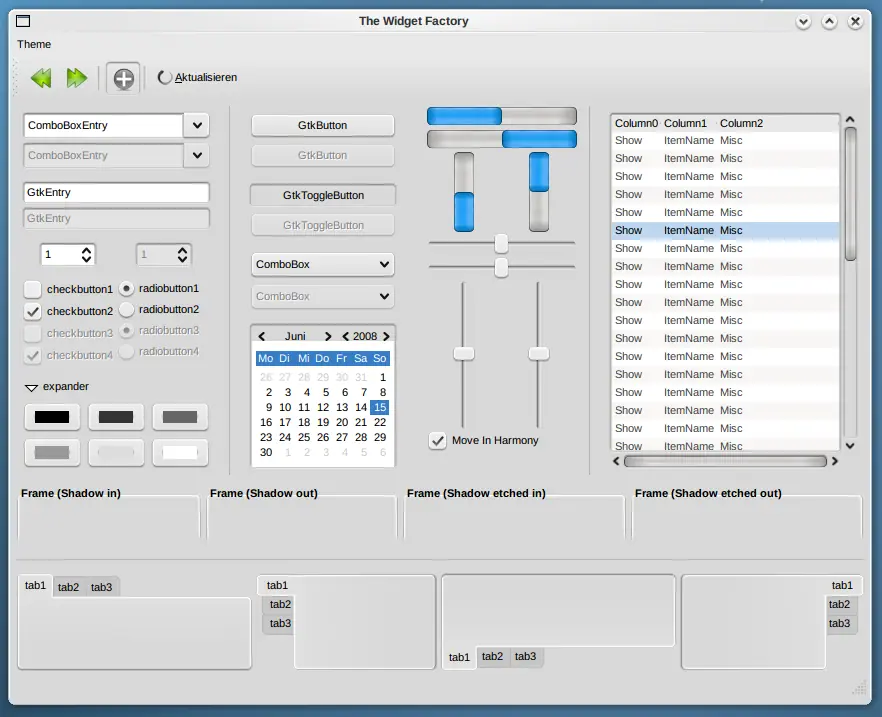Select tab3 in left-tabs notebook

coord(280,623)
